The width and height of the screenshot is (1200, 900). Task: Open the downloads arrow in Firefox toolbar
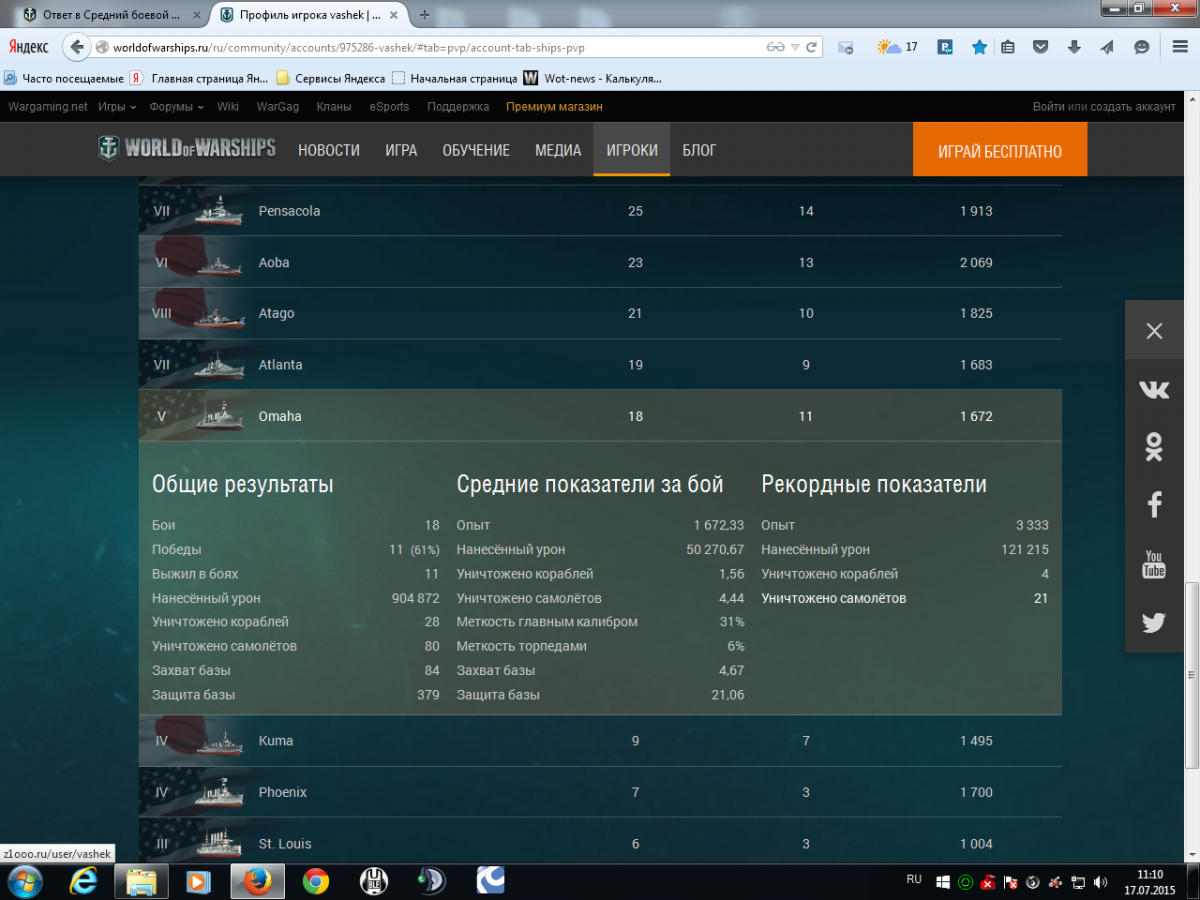[x=1074, y=47]
